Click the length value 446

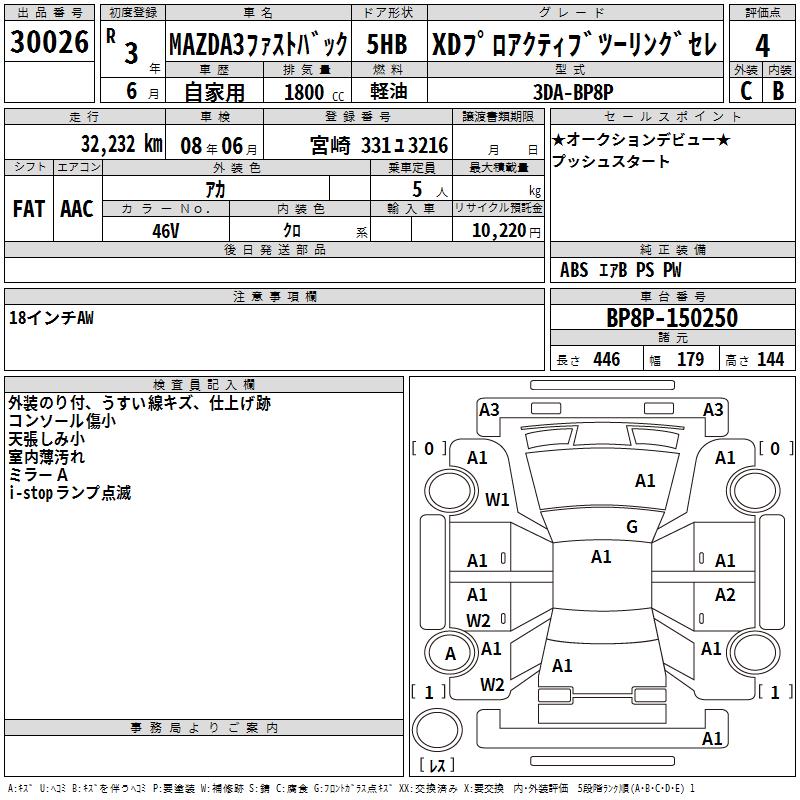pos(607,359)
